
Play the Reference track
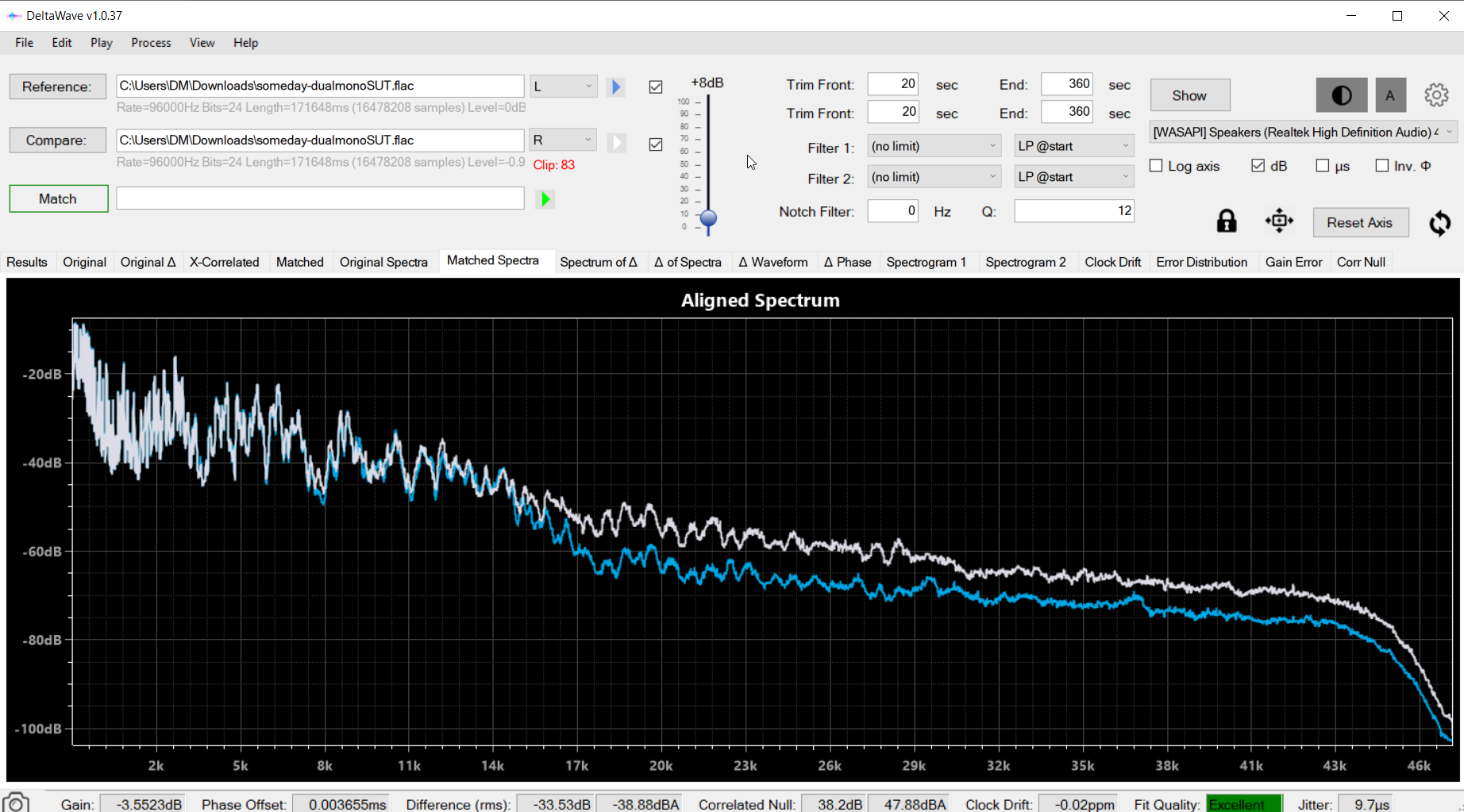(x=616, y=87)
